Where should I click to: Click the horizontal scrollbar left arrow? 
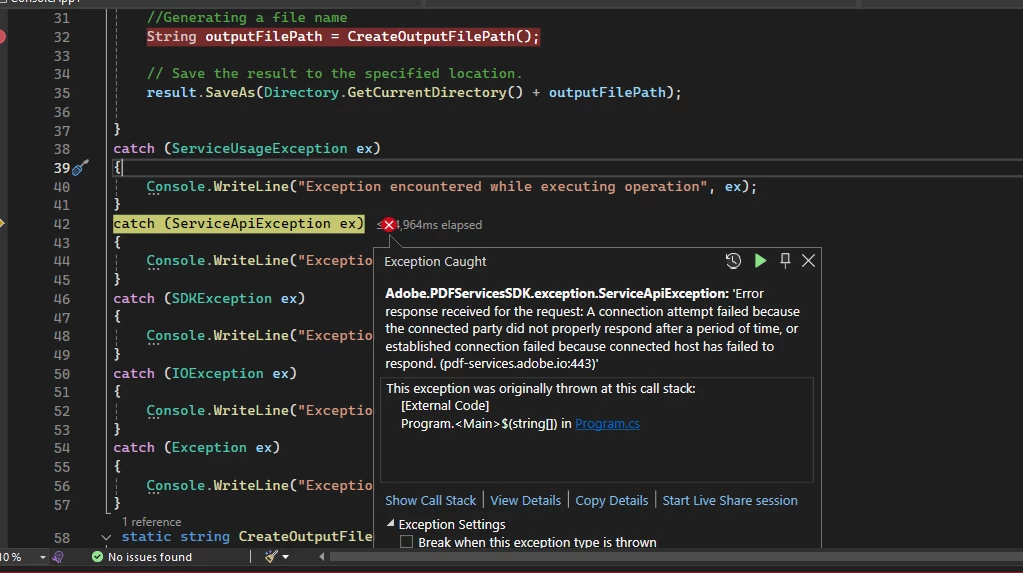[x=321, y=557]
